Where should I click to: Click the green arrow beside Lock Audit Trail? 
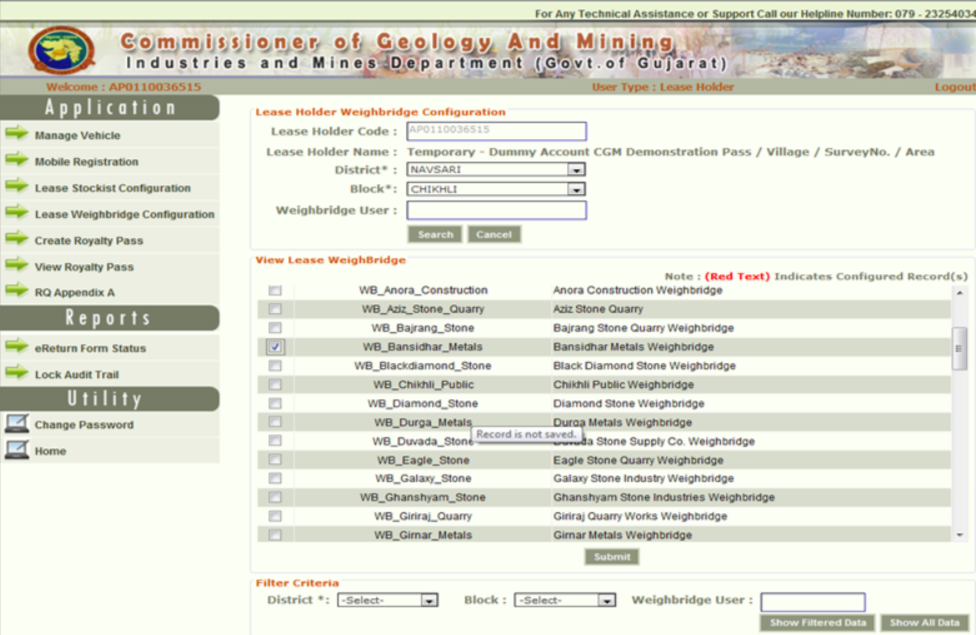(x=17, y=373)
